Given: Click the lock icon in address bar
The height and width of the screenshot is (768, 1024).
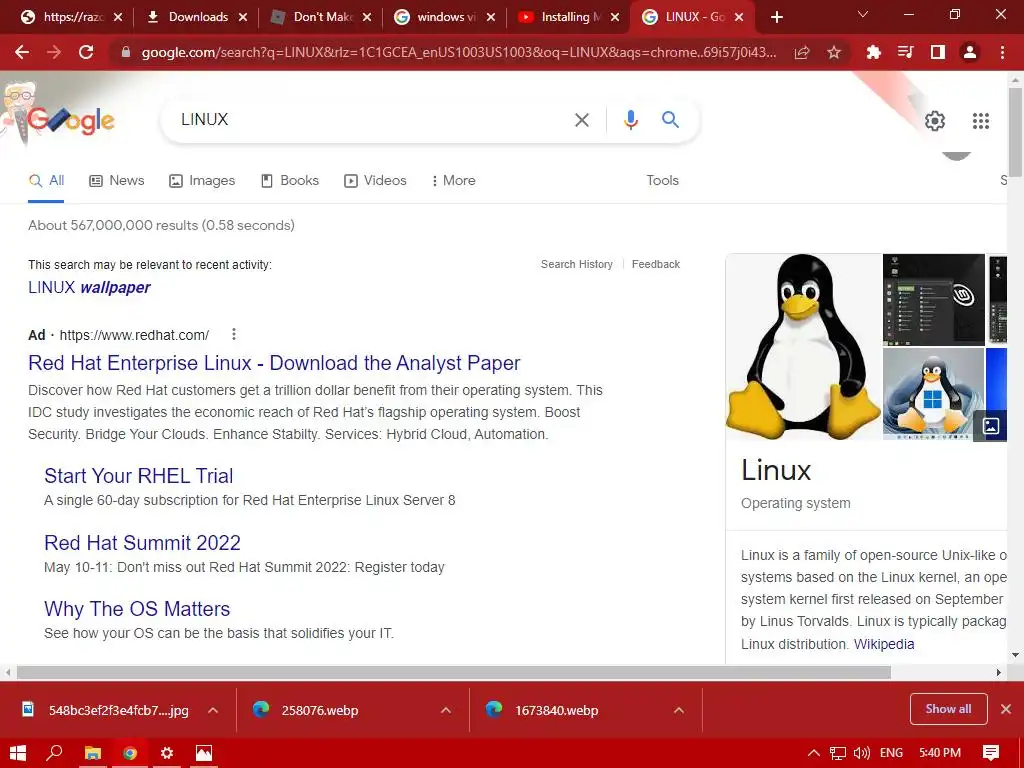Looking at the screenshot, I should pos(126,52).
